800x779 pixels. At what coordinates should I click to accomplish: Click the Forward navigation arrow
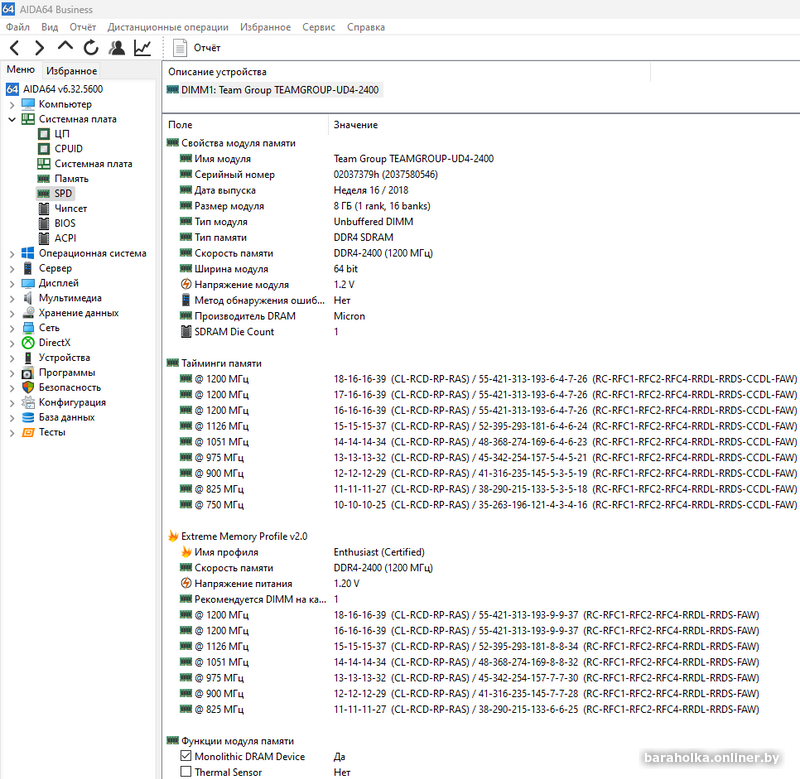click(39, 48)
